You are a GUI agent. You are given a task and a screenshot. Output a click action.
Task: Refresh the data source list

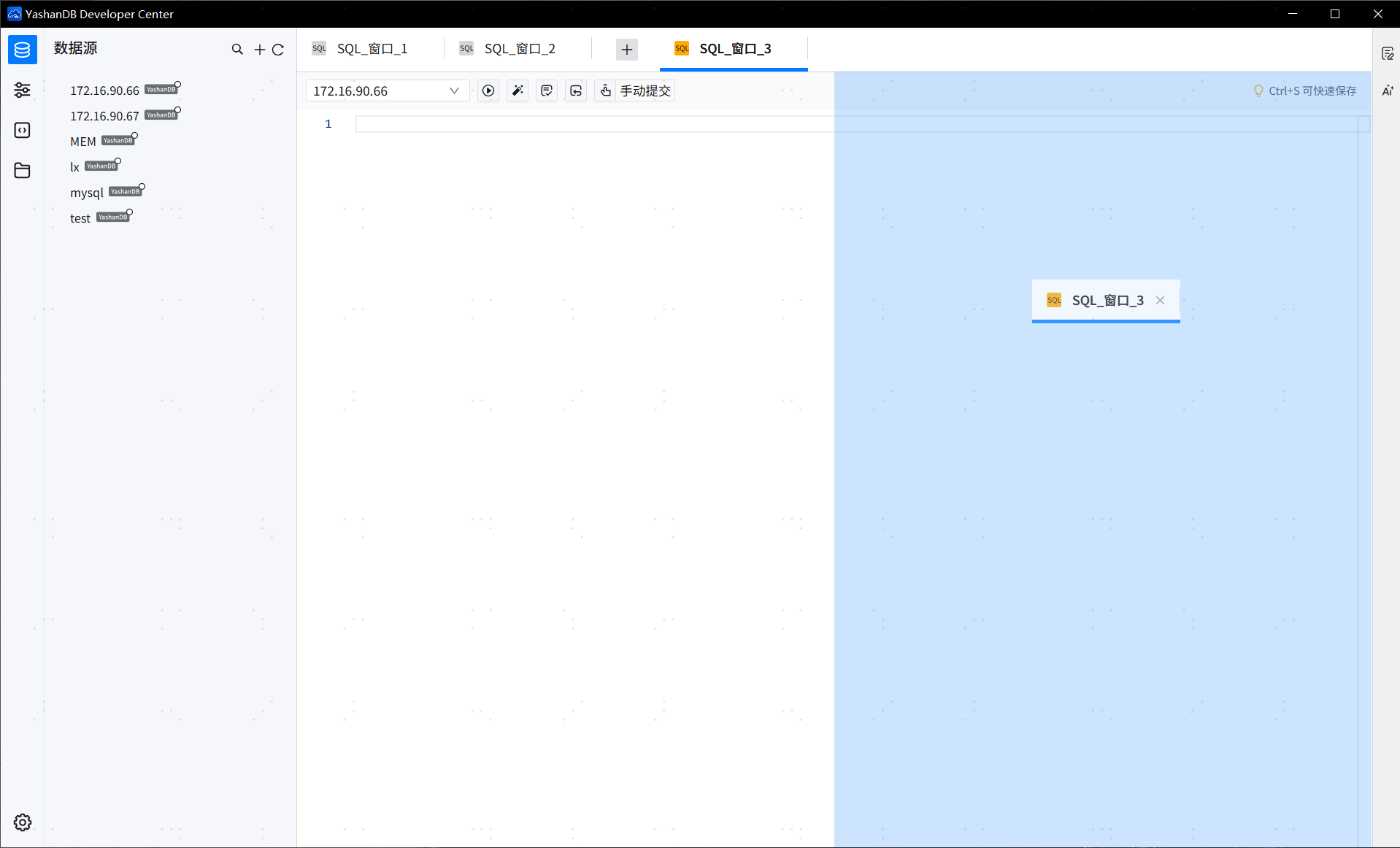coord(278,49)
